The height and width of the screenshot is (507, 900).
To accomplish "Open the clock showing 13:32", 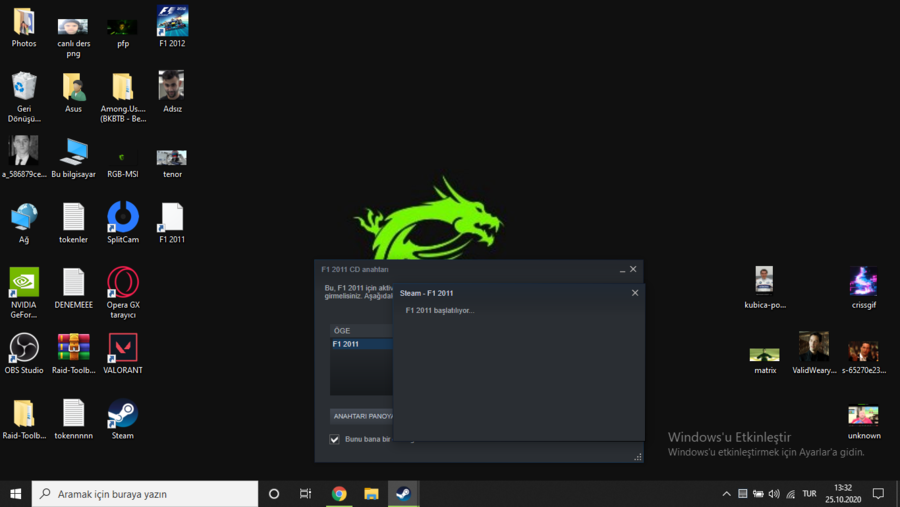I will pos(843,494).
